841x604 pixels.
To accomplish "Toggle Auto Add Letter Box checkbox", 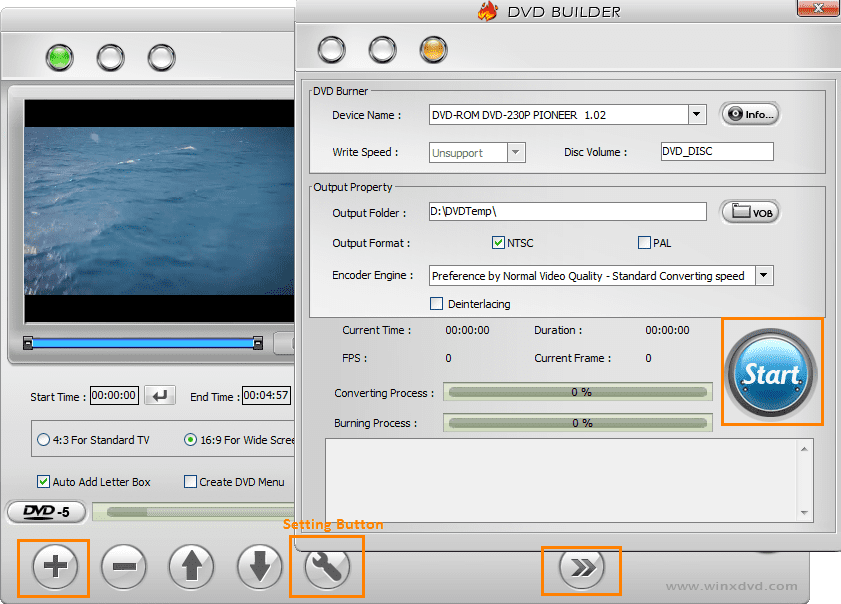I will click(x=43, y=482).
